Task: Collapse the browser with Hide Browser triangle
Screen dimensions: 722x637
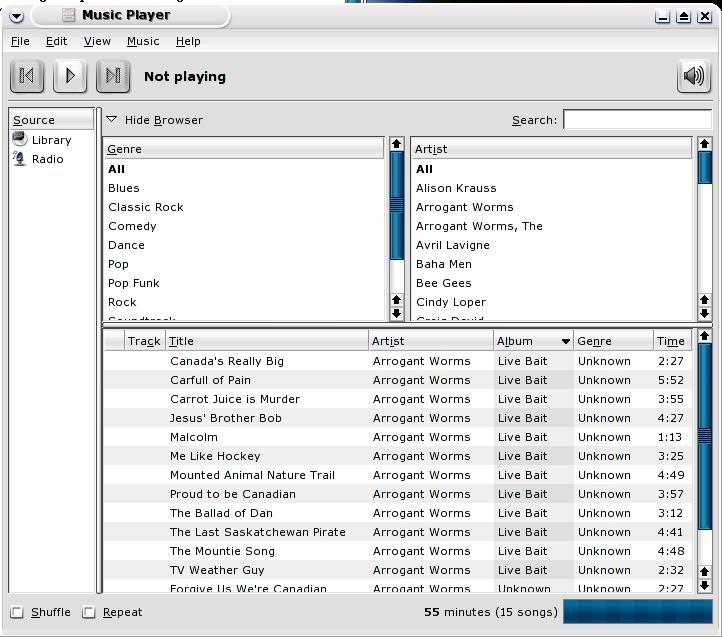Action: (x=112, y=120)
